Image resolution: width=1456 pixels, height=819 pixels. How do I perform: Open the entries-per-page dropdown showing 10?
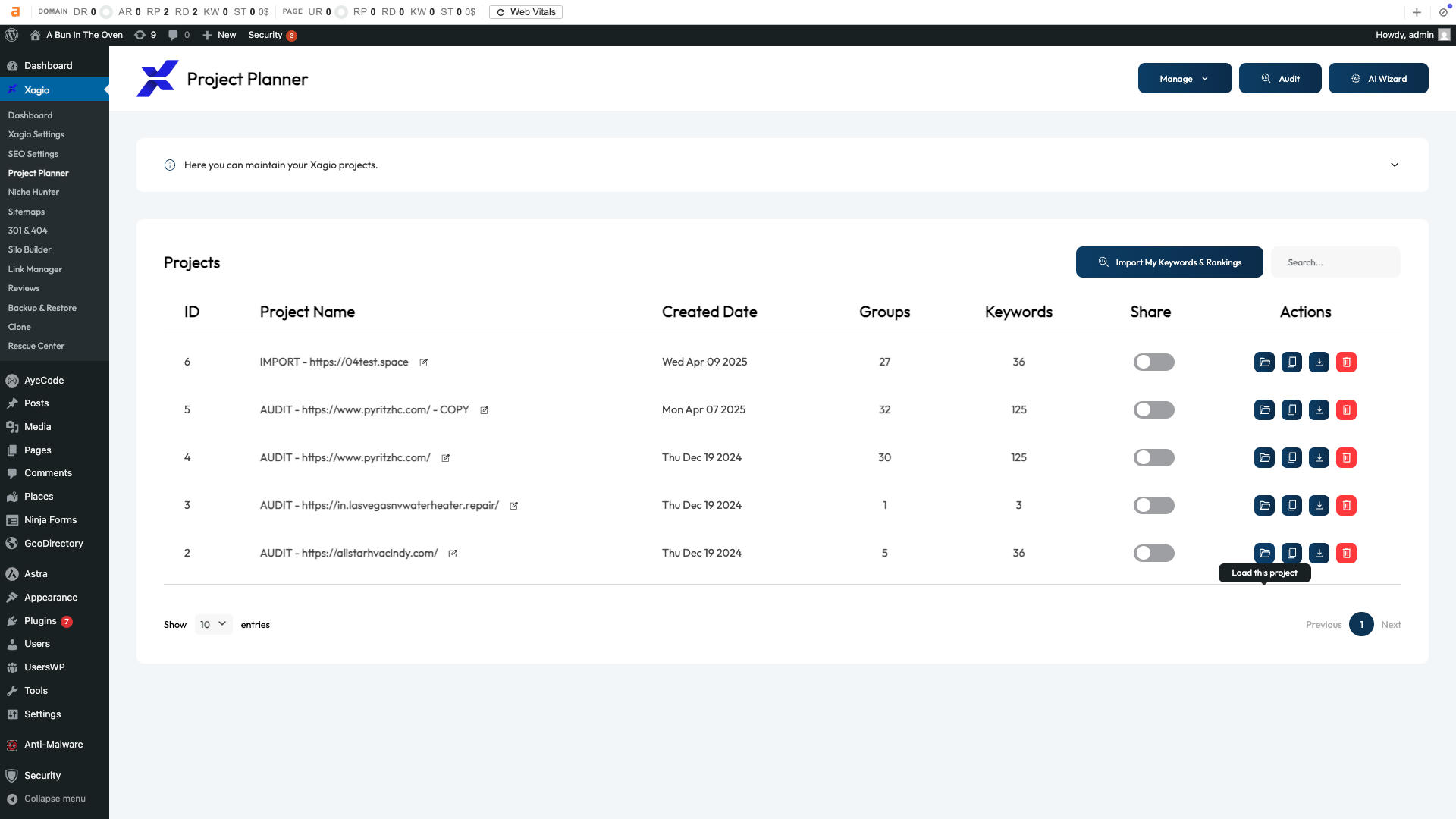click(x=213, y=624)
